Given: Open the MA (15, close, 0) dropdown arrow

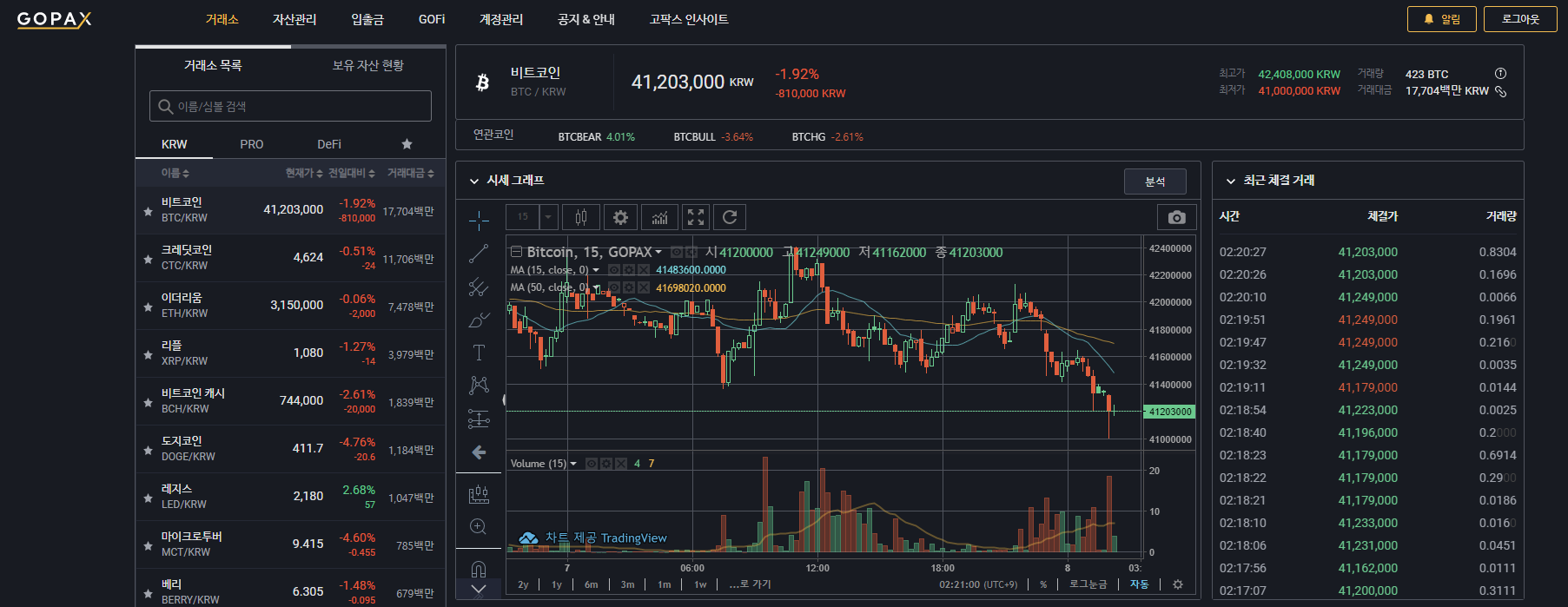Looking at the screenshot, I should point(596,270).
